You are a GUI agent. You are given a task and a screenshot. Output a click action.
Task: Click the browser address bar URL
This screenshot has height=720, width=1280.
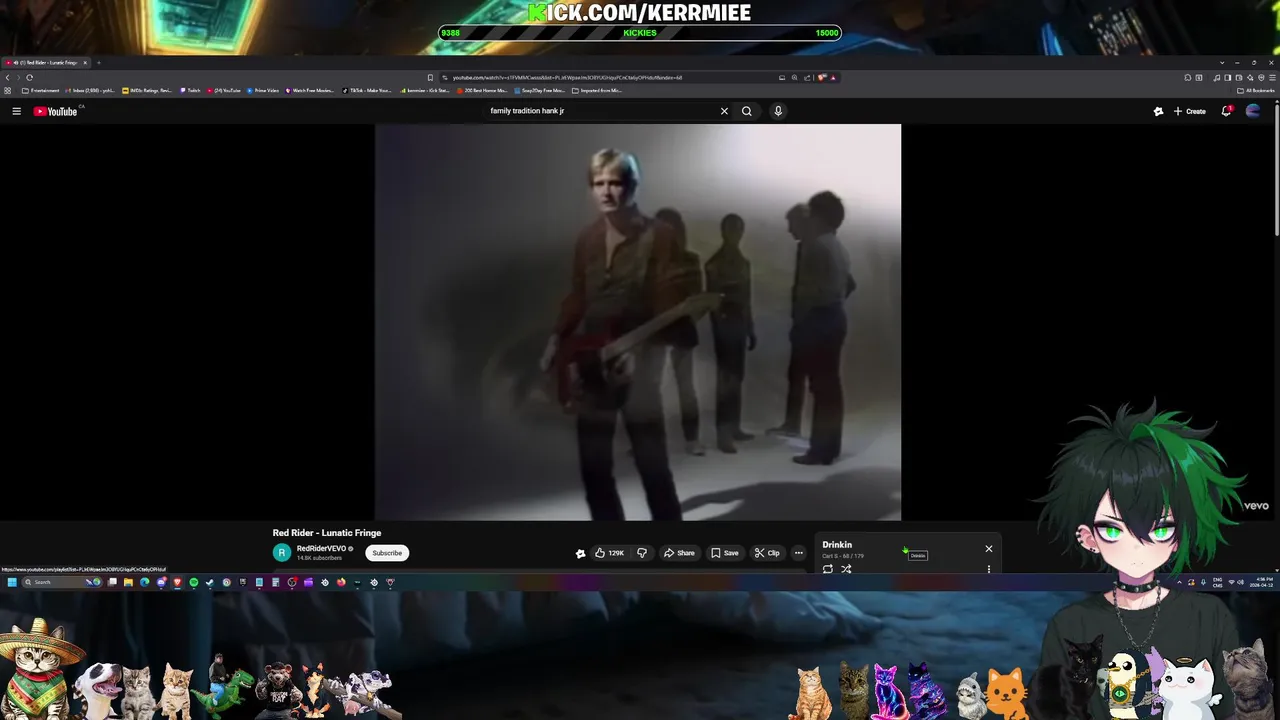click(566, 77)
